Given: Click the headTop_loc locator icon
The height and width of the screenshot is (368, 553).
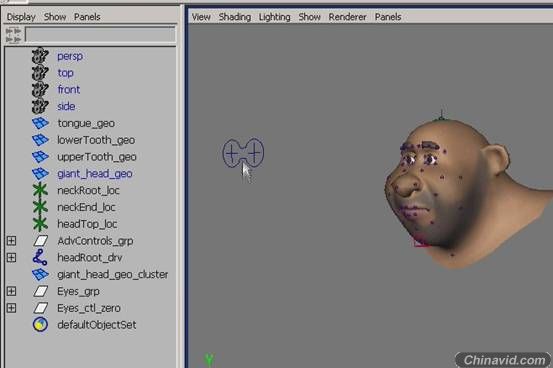Looking at the screenshot, I should tap(40, 224).
